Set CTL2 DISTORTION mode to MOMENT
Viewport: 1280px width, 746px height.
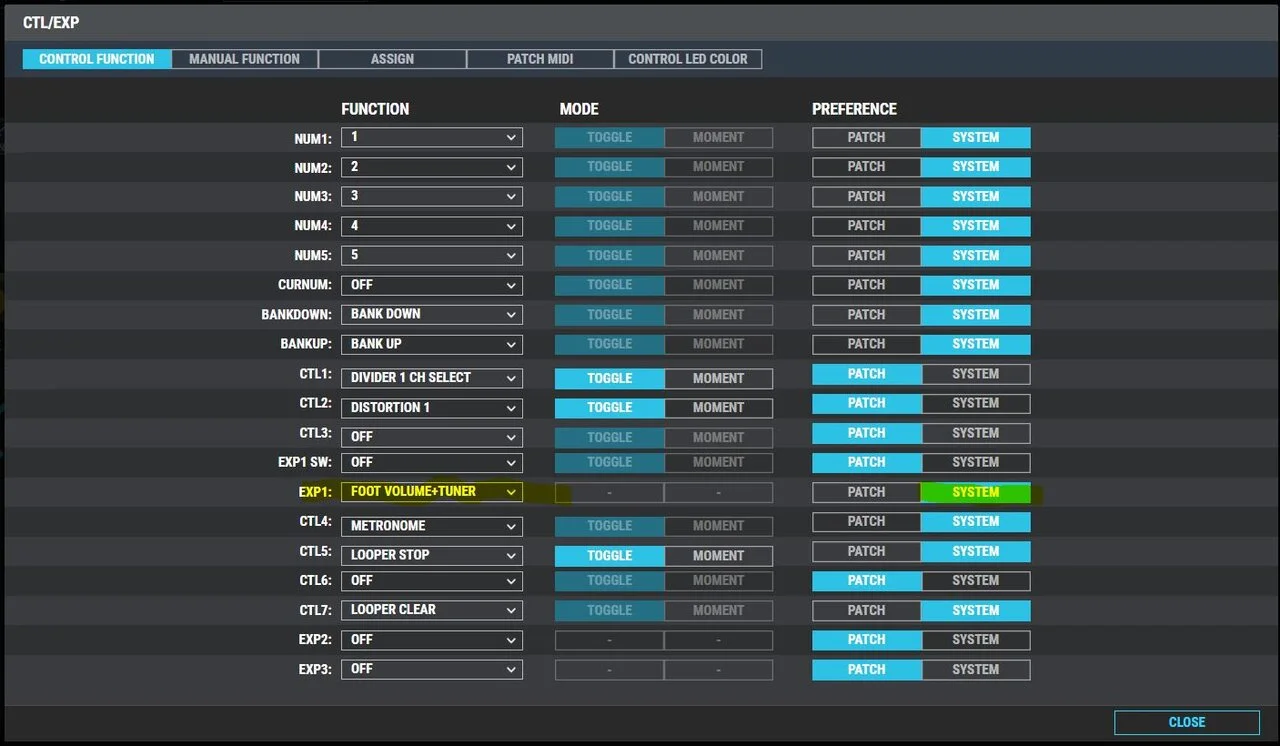(x=718, y=407)
